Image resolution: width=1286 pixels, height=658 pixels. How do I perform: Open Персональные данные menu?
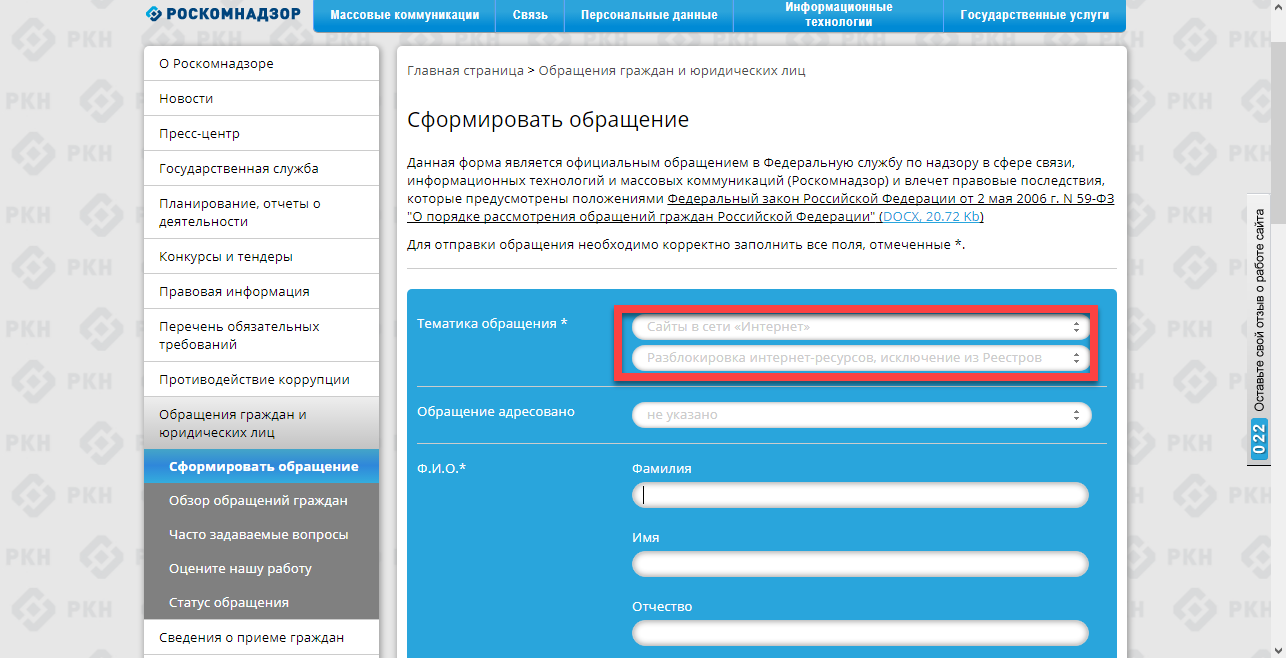649,15
